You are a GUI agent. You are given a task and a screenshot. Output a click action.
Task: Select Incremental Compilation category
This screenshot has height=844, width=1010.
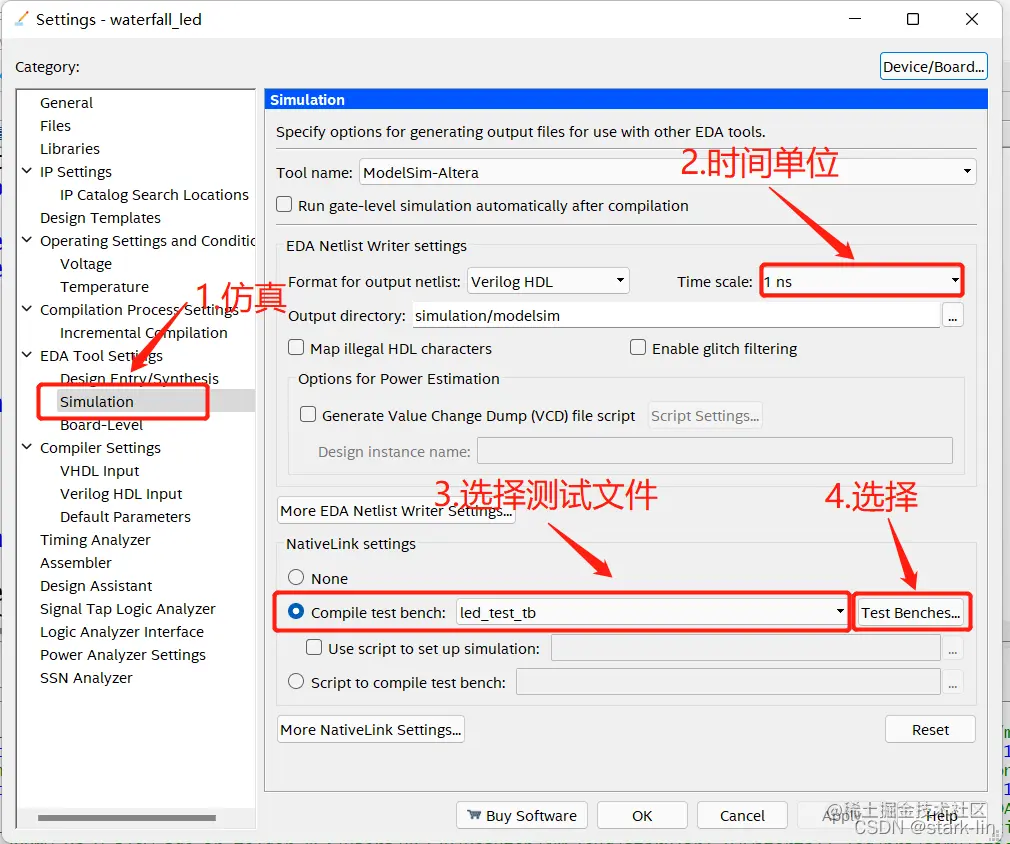[x=144, y=333]
